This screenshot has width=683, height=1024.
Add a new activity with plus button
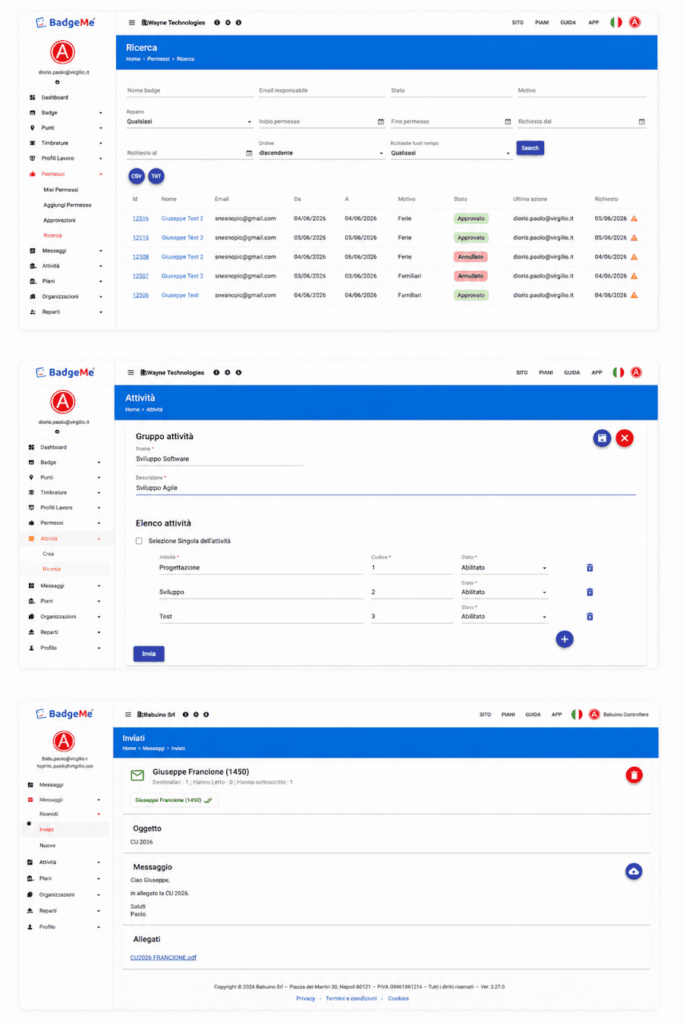pos(565,639)
